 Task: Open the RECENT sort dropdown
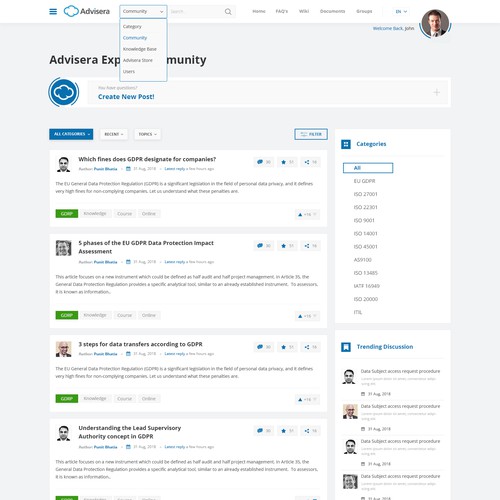coord(114,134)
